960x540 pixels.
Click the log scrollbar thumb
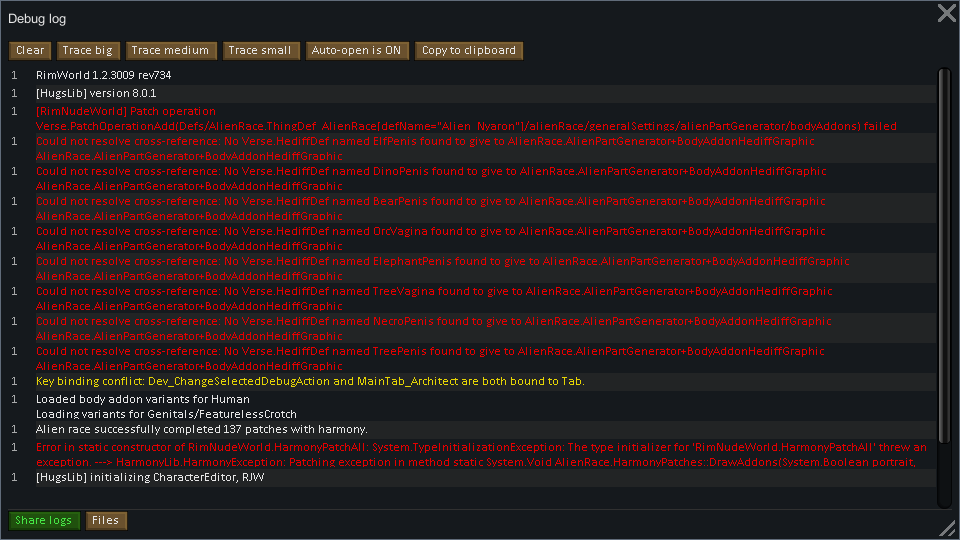tap(944, 256)
